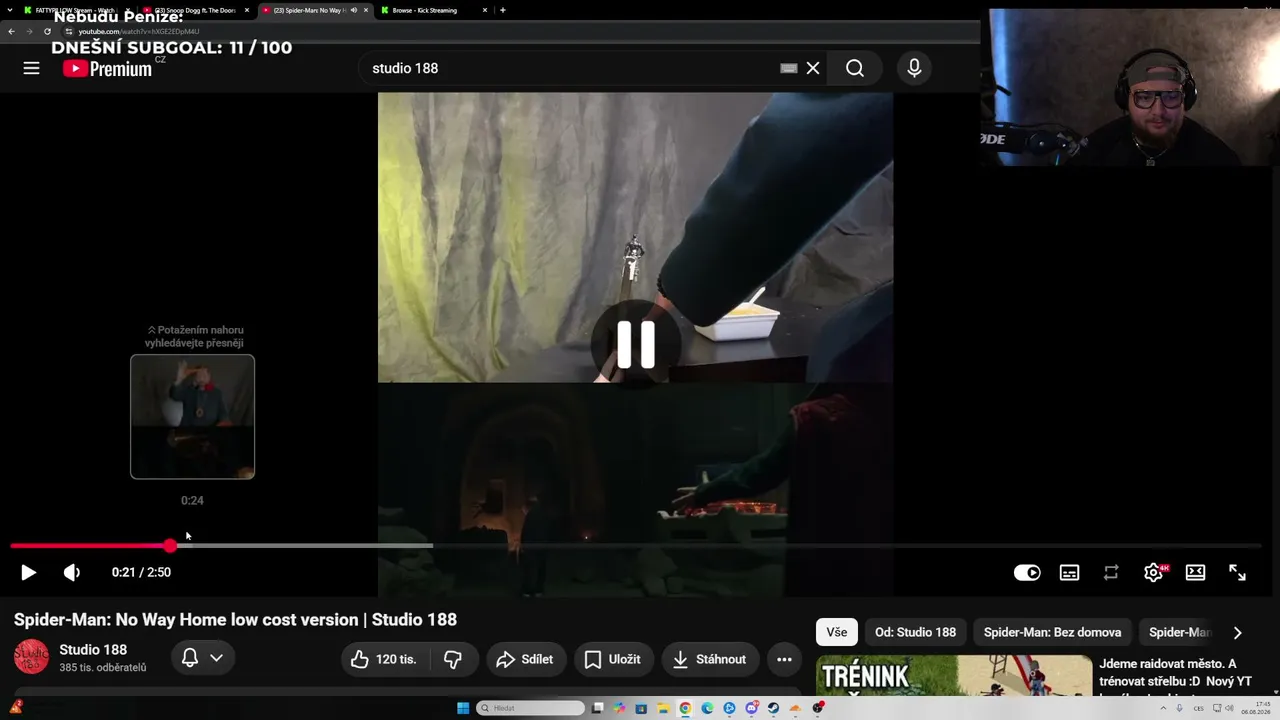Dislike the video with thumbs down
This screenshot has height=720, width=1280.
(x=453, y=659)
